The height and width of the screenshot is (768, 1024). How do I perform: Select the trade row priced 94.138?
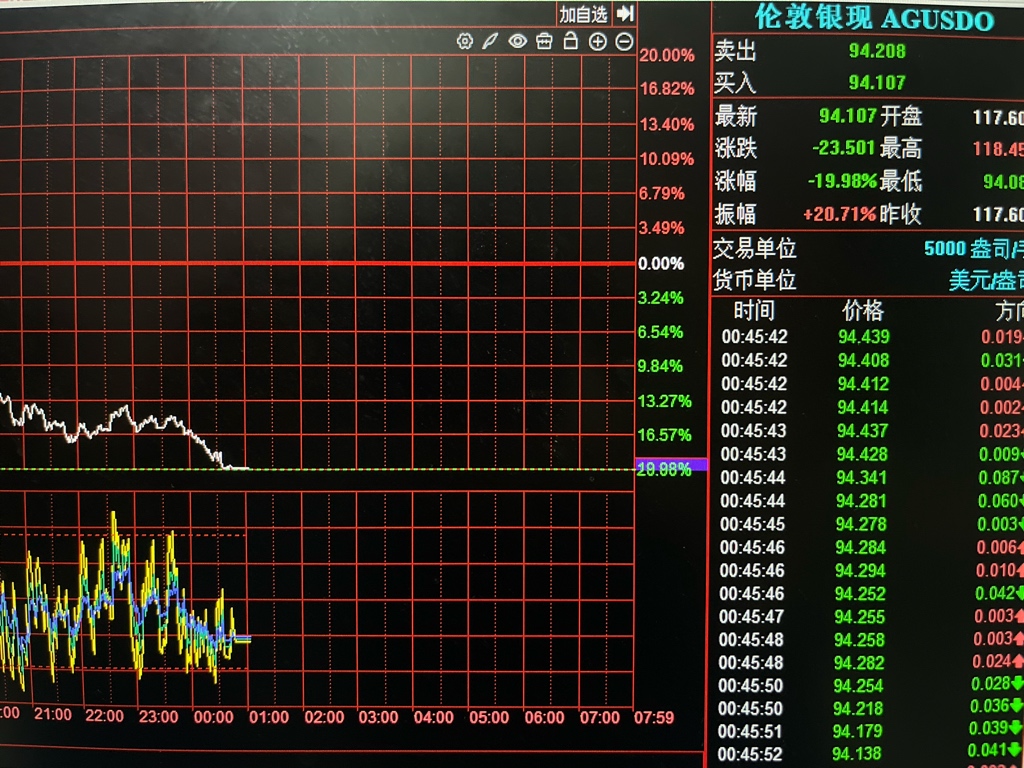click(872, 754)
